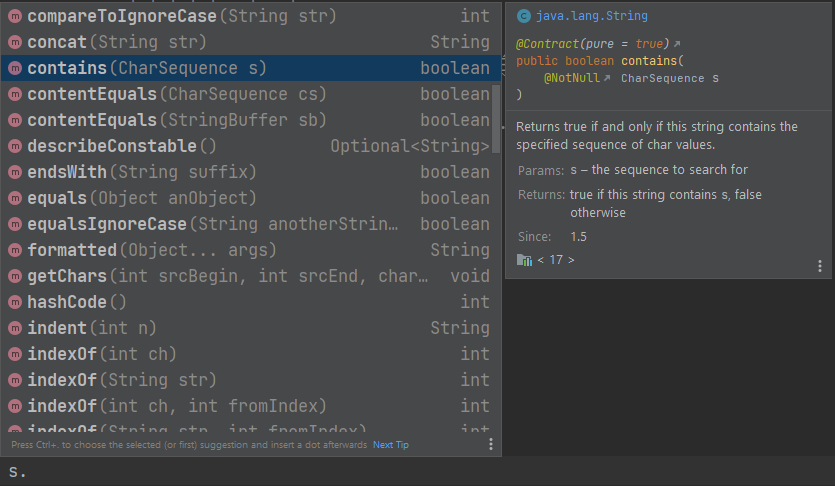
Task: Click method icon beside formatted
Action: click(x=15, y=250)
